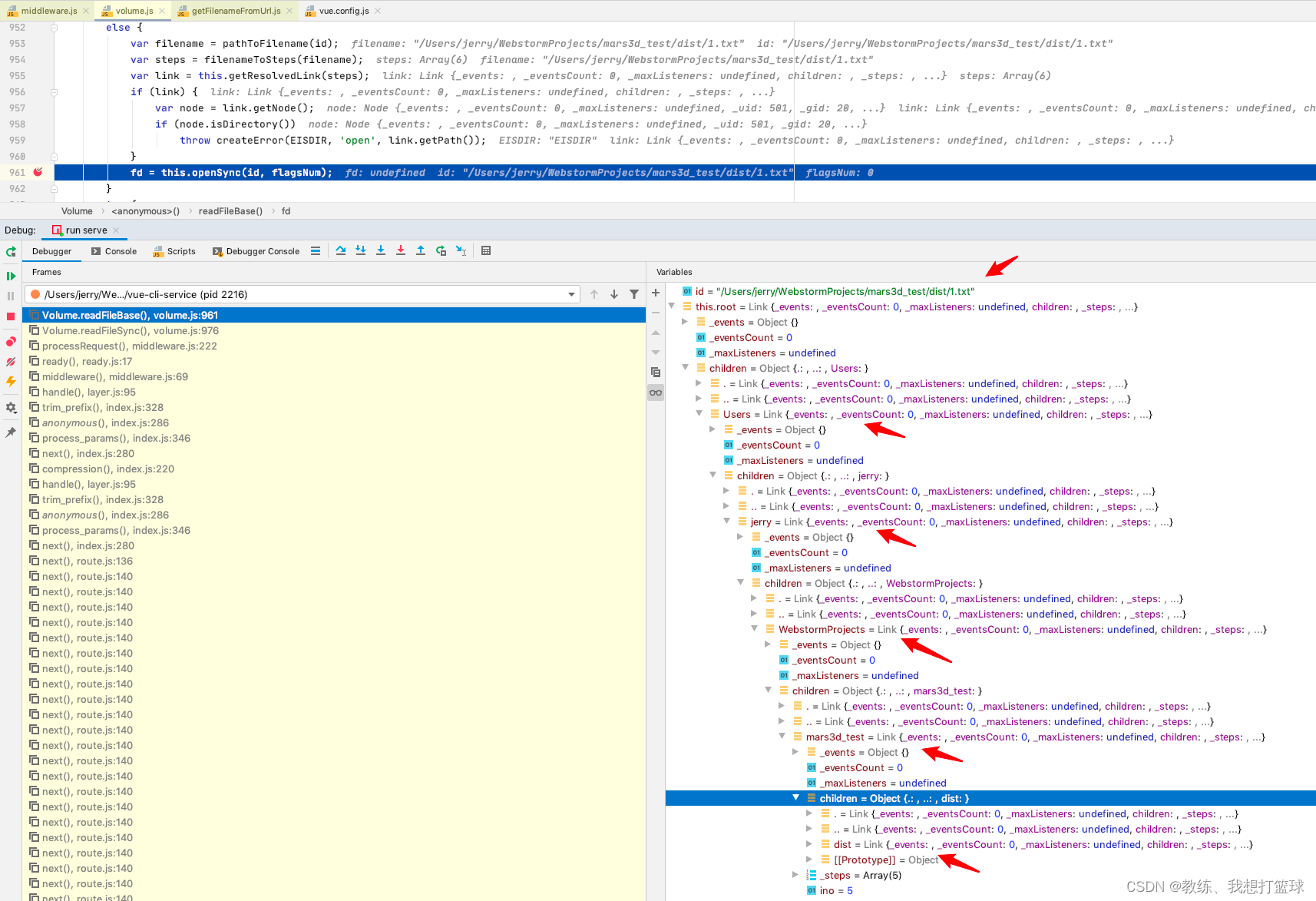
Task: Mute all breakpoints
Action: tap(11, 362)
